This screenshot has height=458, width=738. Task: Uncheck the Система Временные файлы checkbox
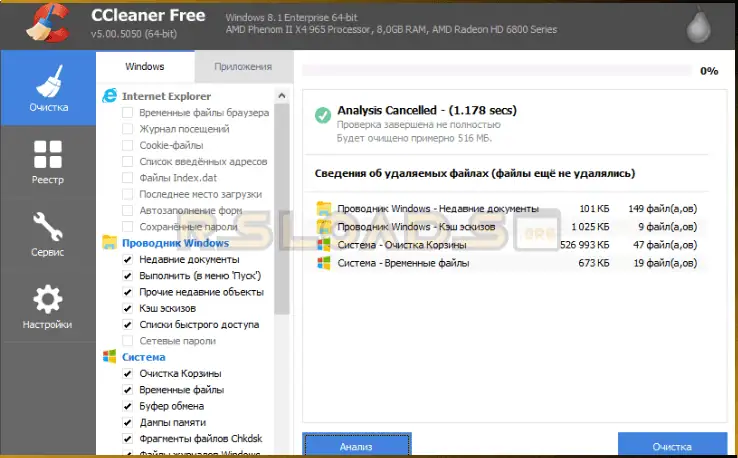tap(127, 389)
